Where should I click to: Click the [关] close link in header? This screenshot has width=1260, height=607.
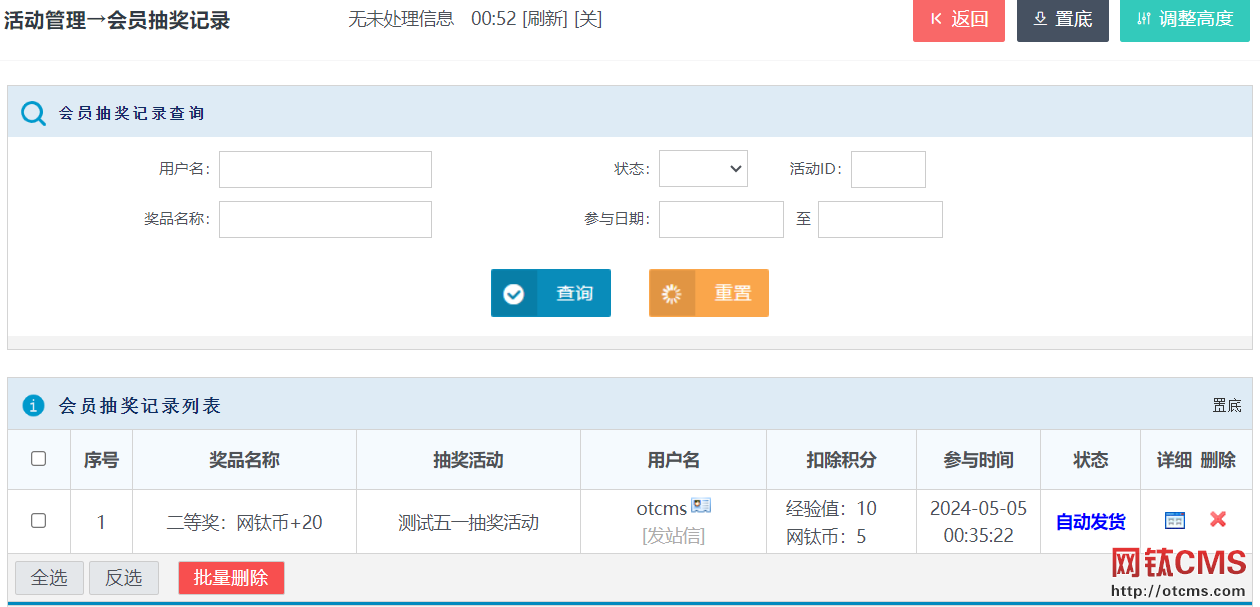pyautogui.click(x=588, y=19)
